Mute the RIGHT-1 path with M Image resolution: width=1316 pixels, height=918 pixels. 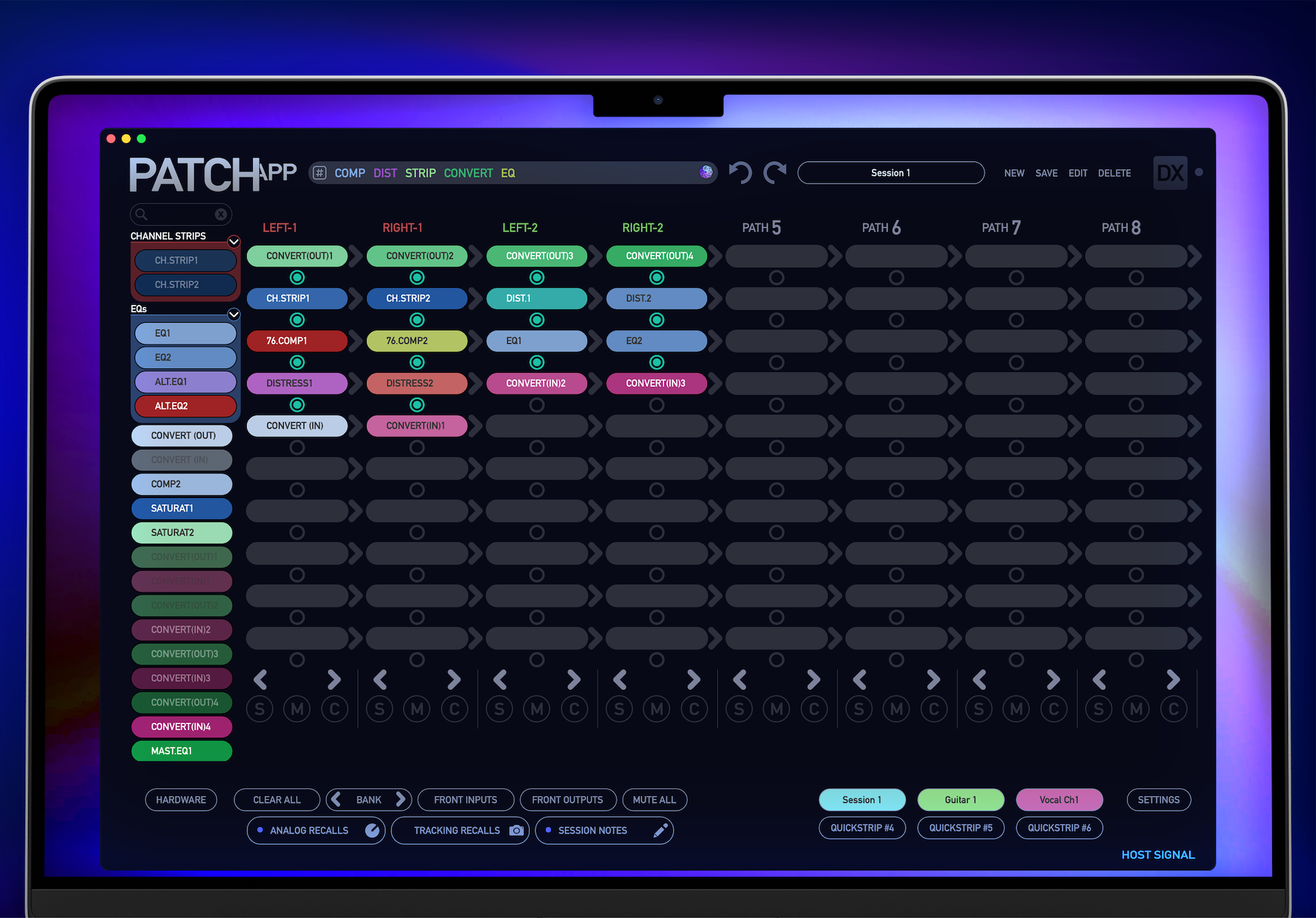click(417, 709)
